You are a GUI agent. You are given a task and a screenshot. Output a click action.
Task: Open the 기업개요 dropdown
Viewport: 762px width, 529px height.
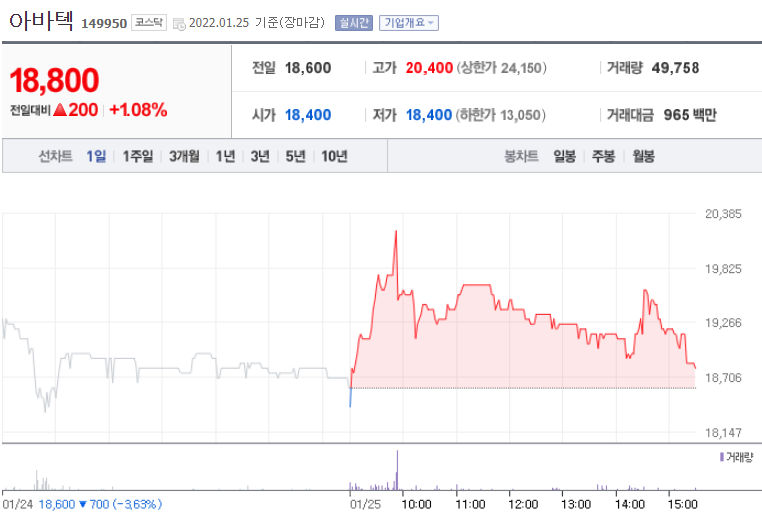[409, 23]
